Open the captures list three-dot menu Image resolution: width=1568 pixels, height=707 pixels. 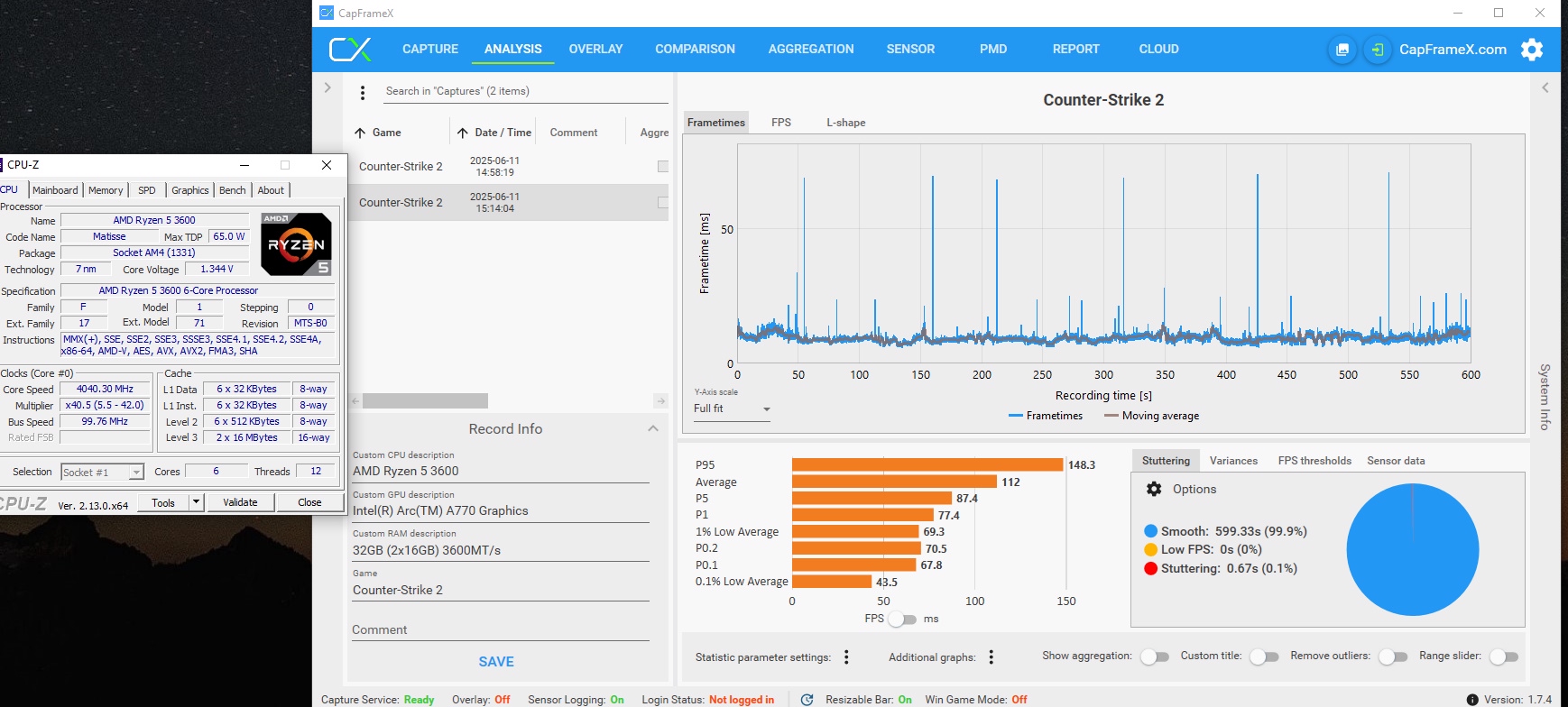[x=363, y=92]
